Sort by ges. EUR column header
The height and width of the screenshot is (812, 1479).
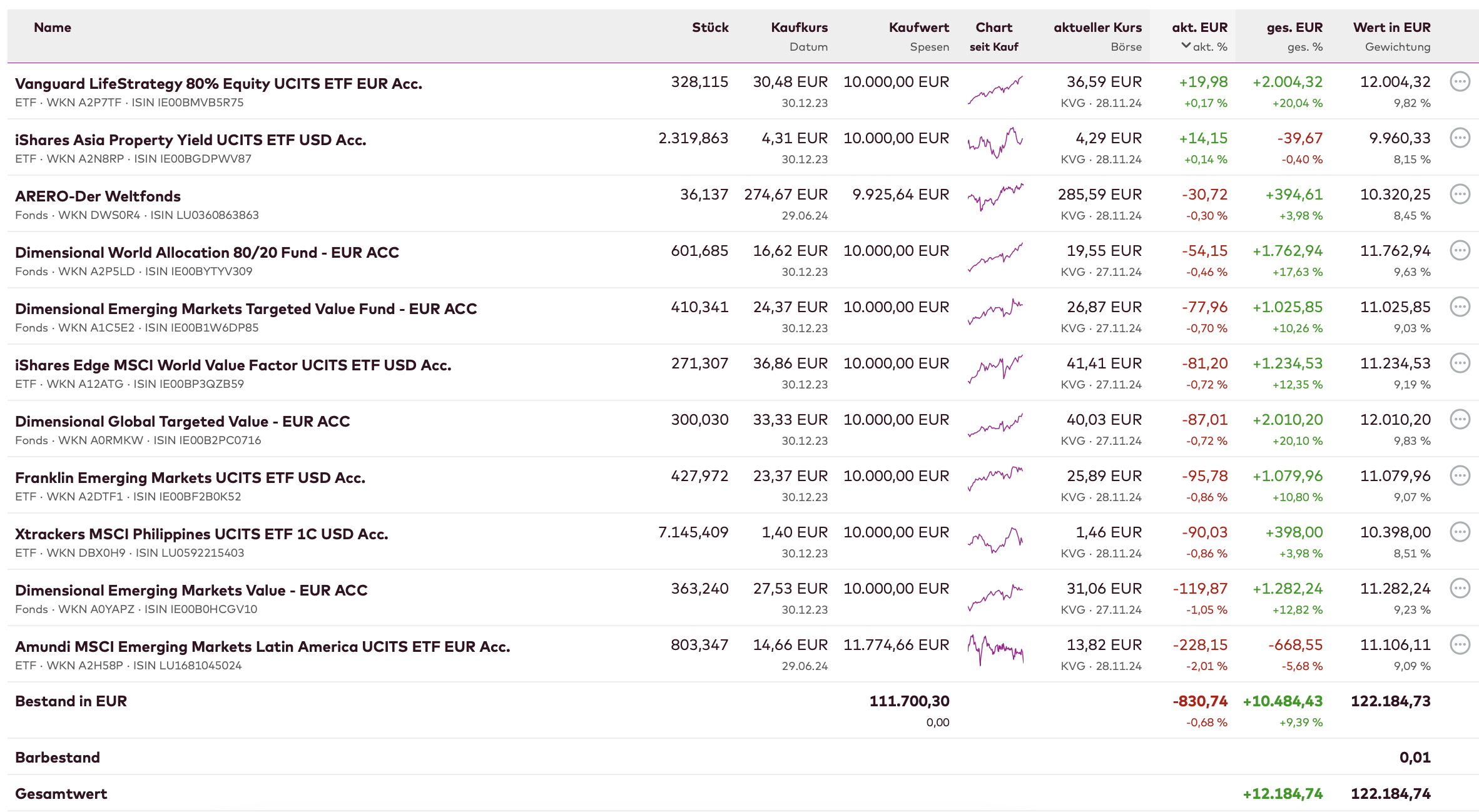pyautogui.click(x=1294, y=28)
